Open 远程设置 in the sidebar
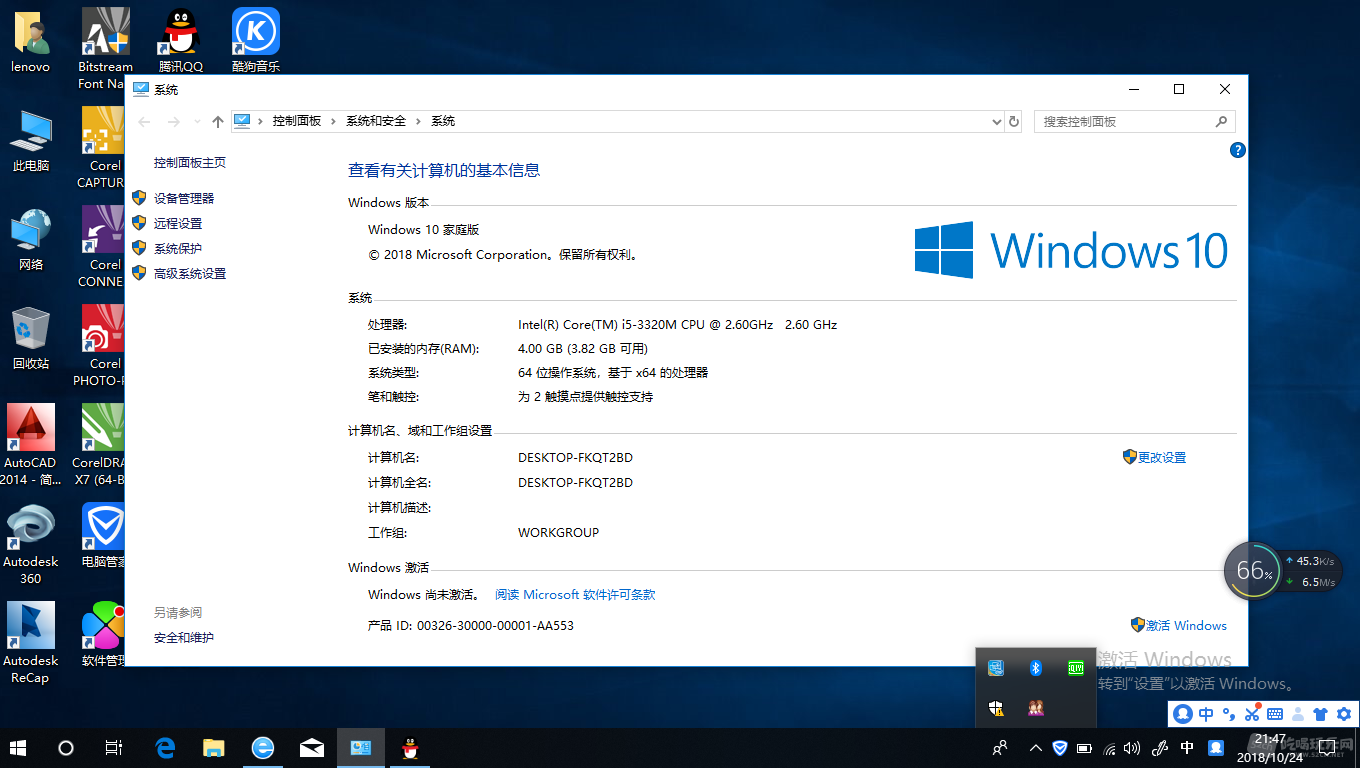Screen dimensions: 1360x768 click(178, 224)
